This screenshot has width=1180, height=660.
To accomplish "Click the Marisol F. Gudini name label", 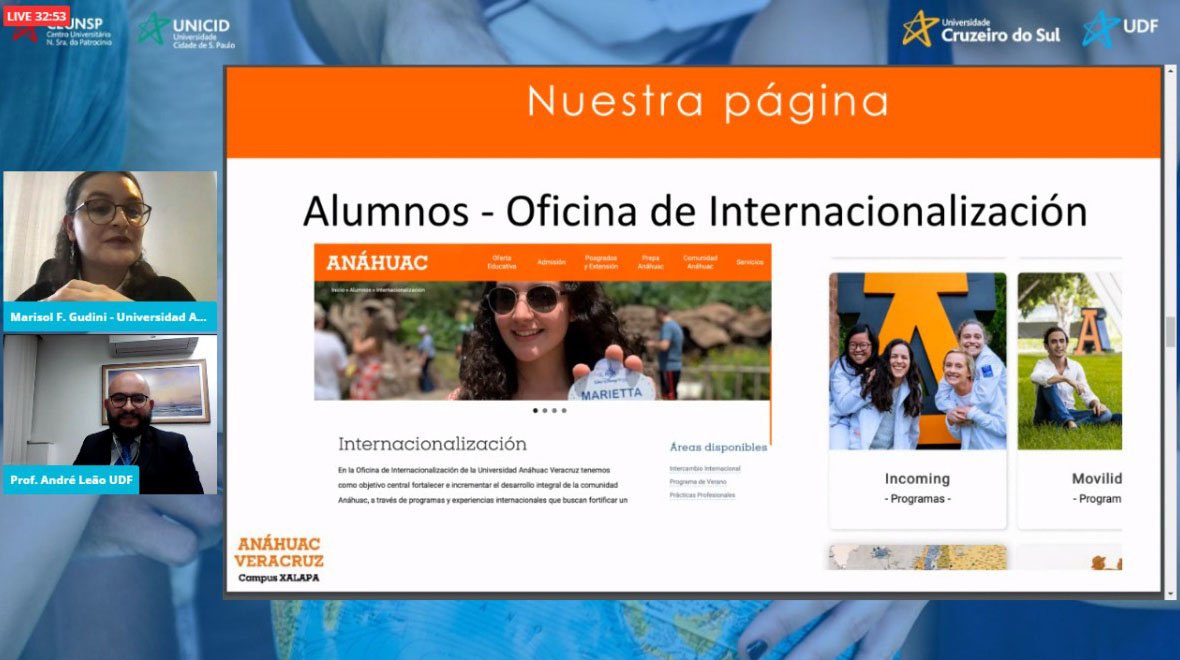I will point(110,317).
